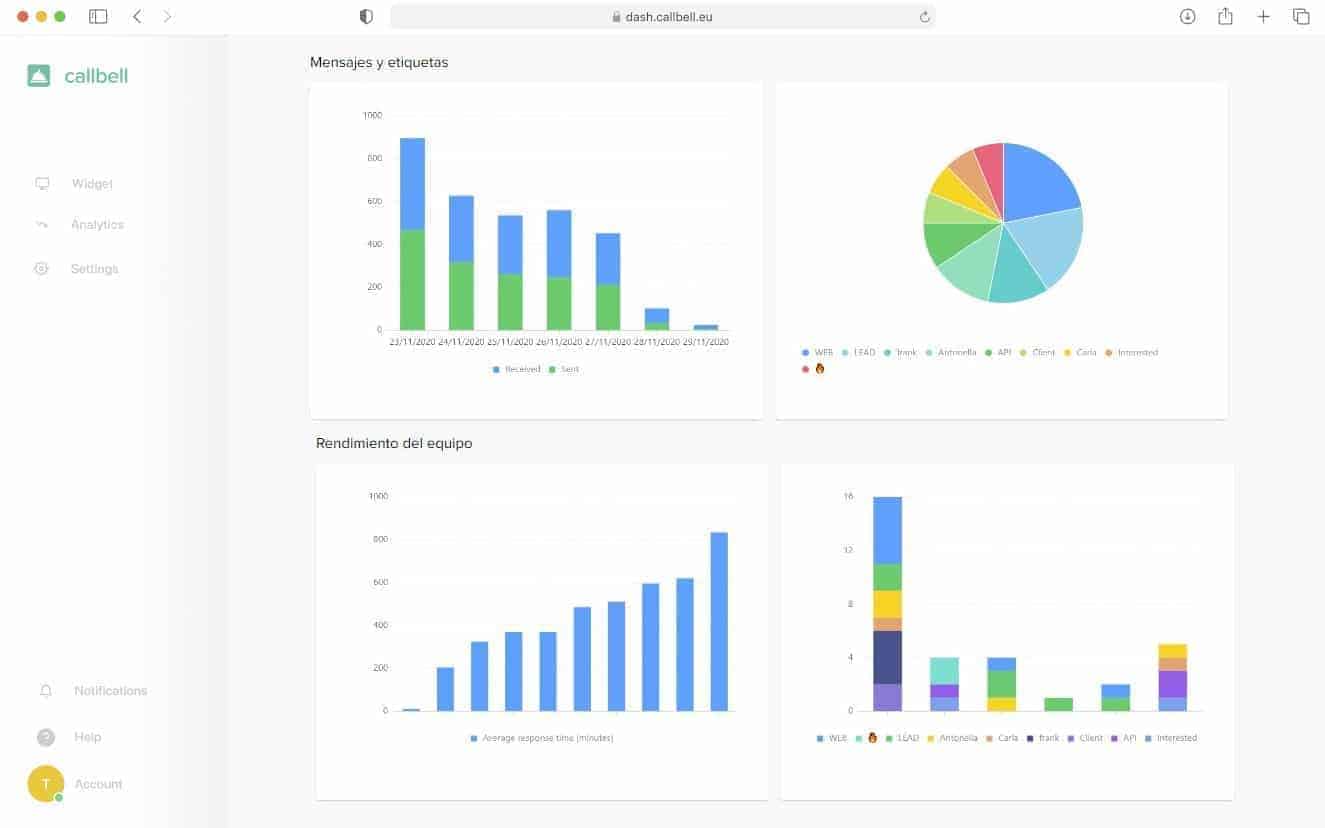
Task: Toggle the Sent legend in messages chart
Action: coord(563,370)
